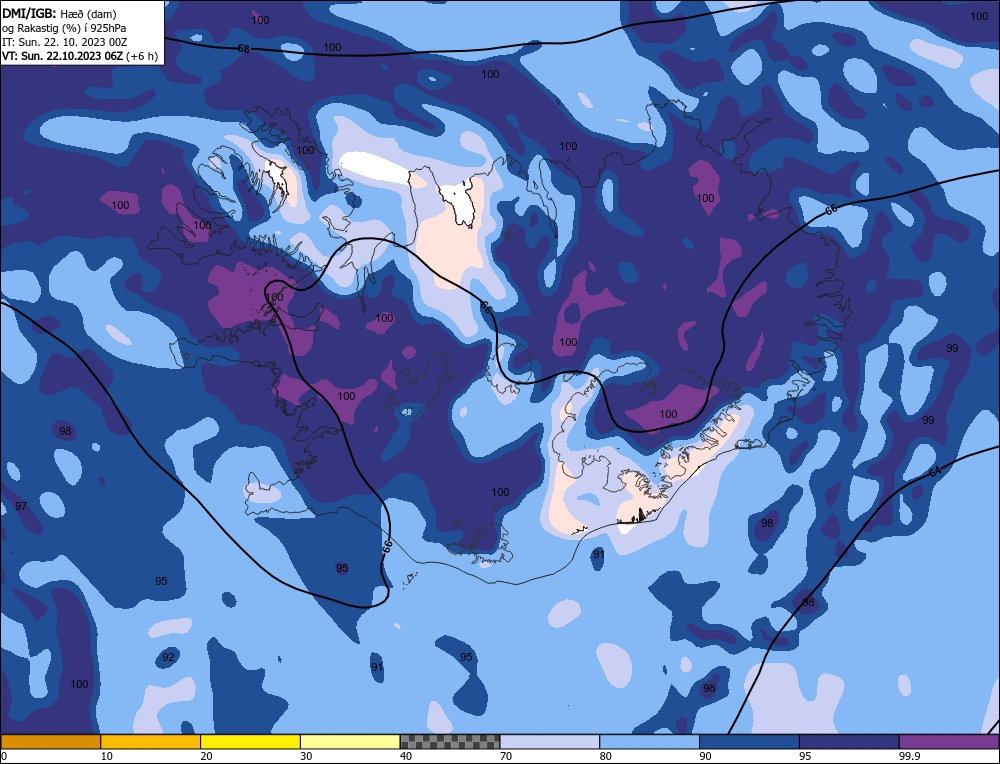
Task: Click the grey checkered 40–70 legend swatch
Action: pyautogui.click(x=450, y=742)
